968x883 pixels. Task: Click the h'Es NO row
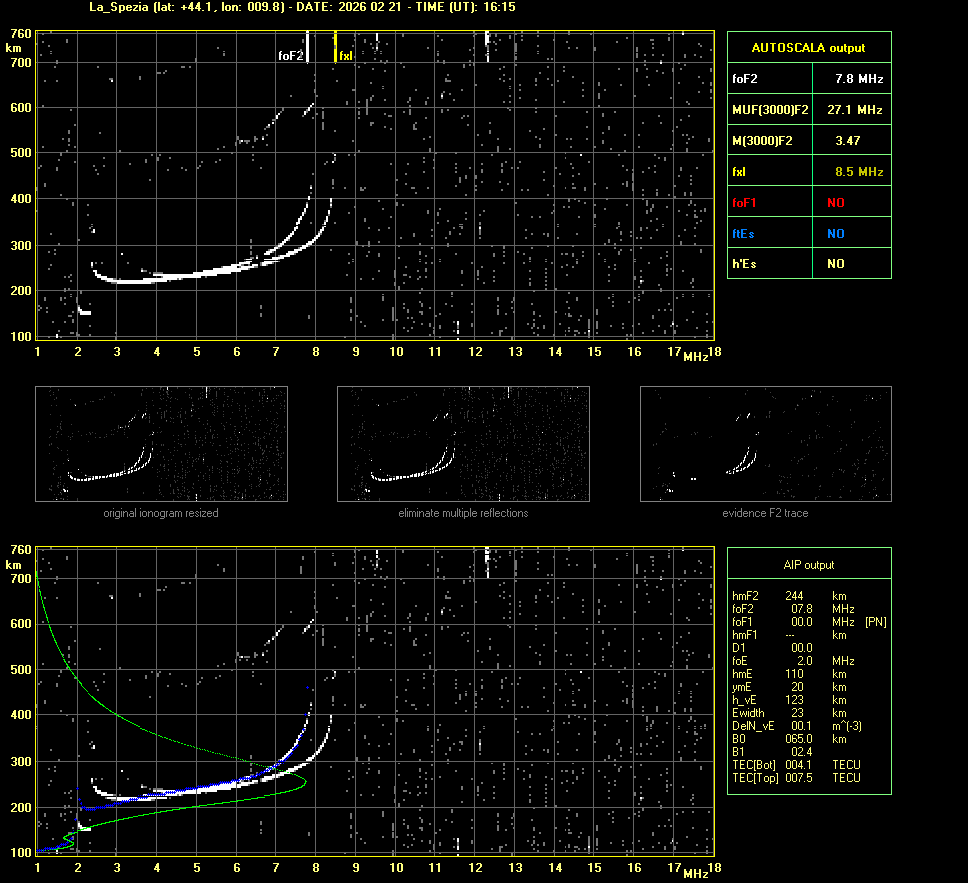coord(808,264)
